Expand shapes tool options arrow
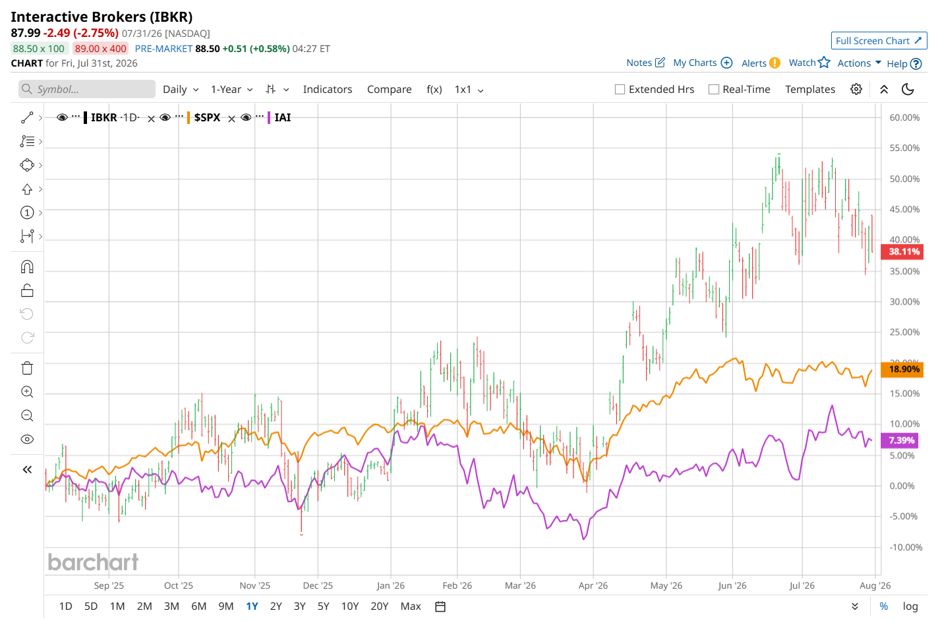Image resolution: width=940 pixels, height=621 pixels. 40,165
